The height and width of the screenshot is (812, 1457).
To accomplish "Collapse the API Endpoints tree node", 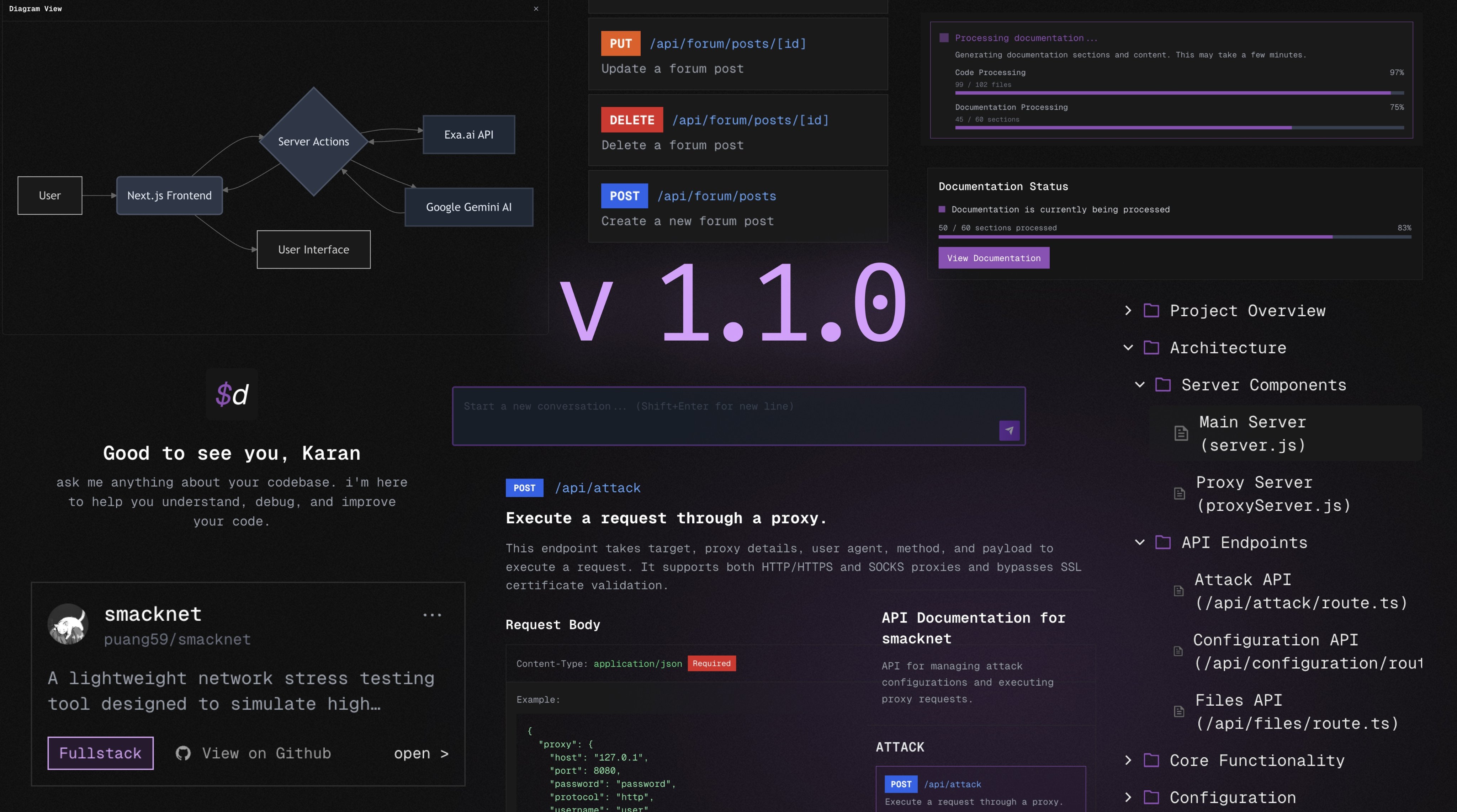I will [1140, 542].
